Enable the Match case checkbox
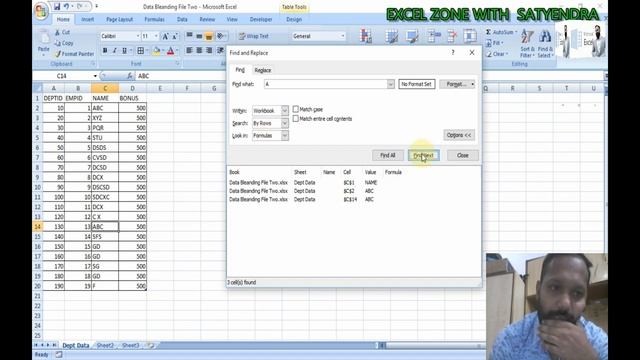The height and width of the screenshot is (360, 640). 296,109
